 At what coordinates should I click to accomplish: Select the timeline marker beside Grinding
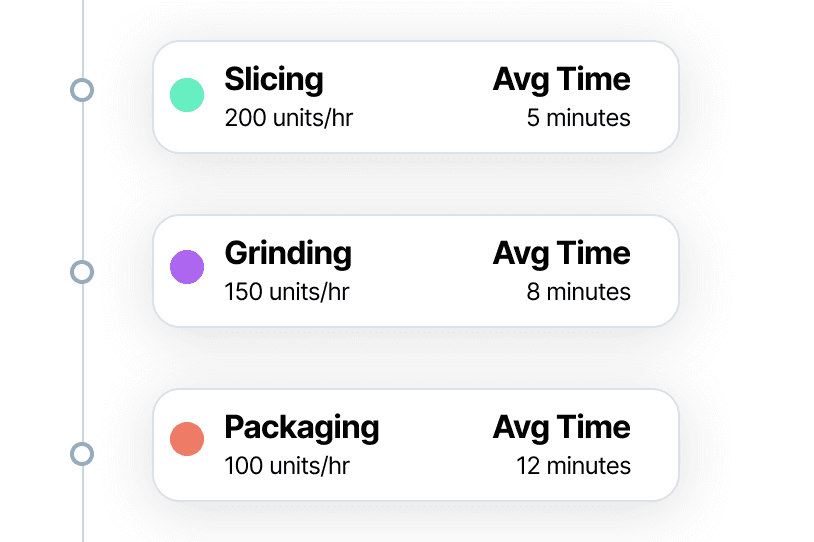click(x=82, y=272)
